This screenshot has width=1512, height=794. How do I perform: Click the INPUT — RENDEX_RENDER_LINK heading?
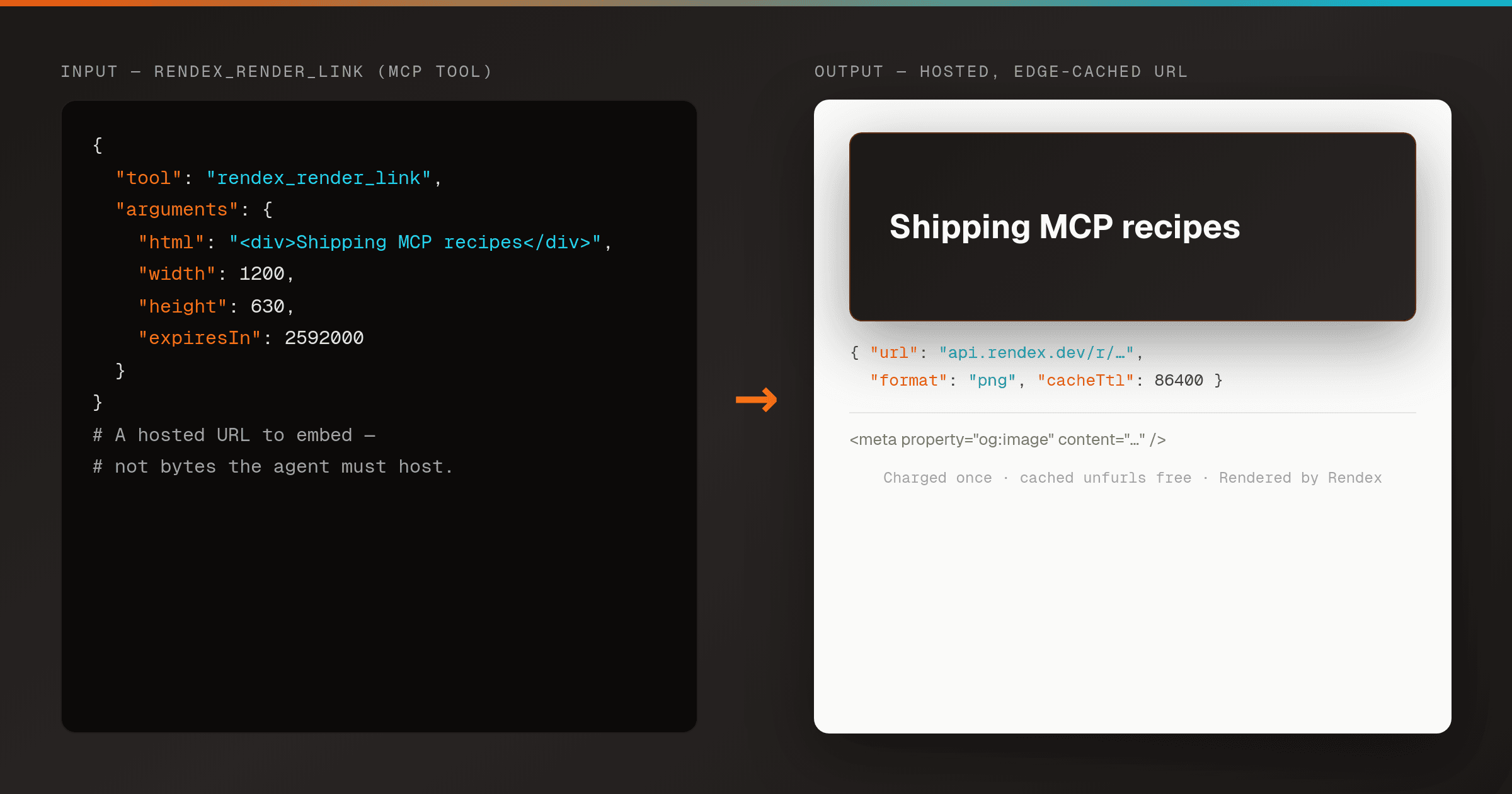pos(276,72)
